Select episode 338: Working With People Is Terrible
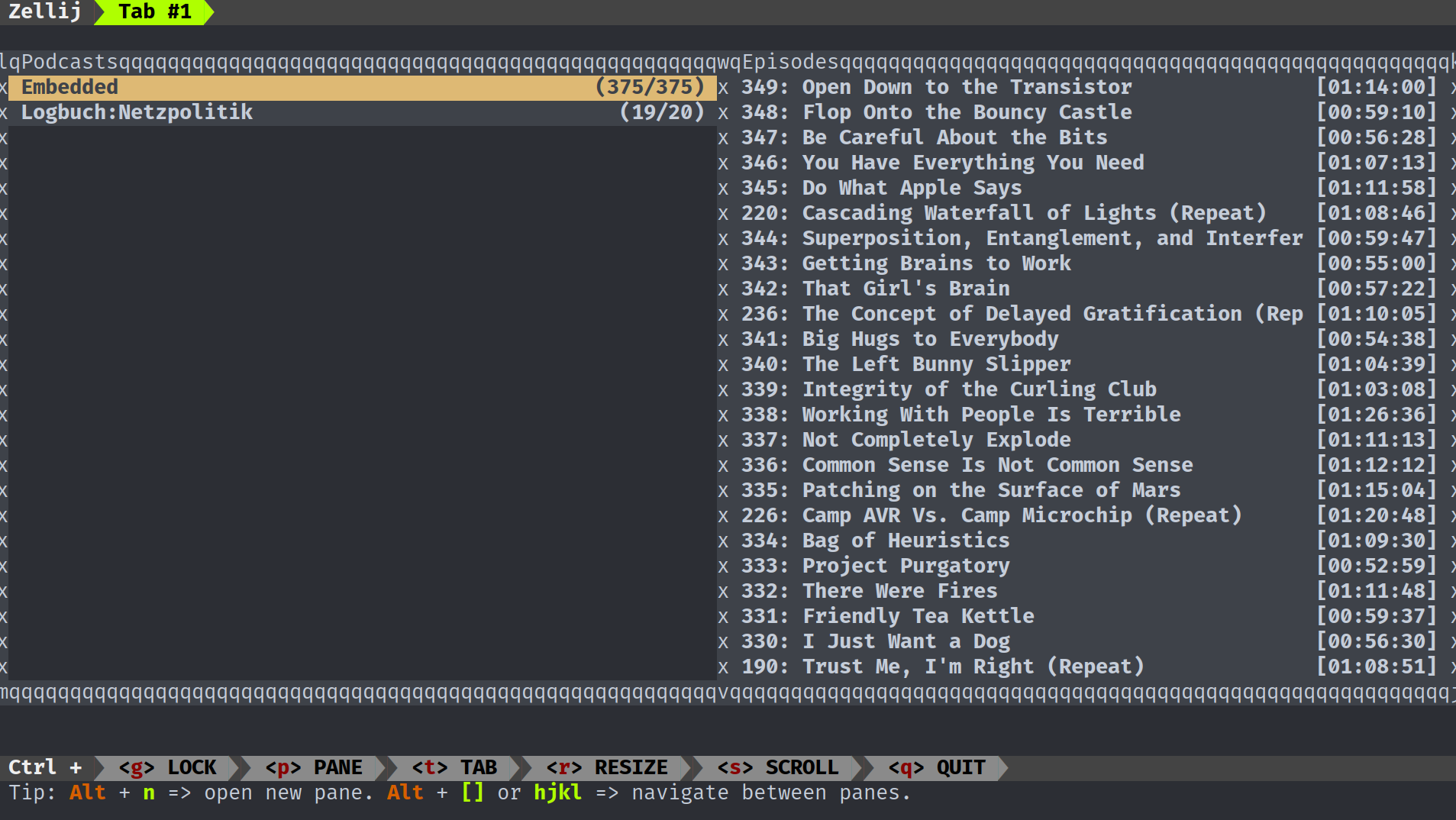 [x=1088, y=415]
